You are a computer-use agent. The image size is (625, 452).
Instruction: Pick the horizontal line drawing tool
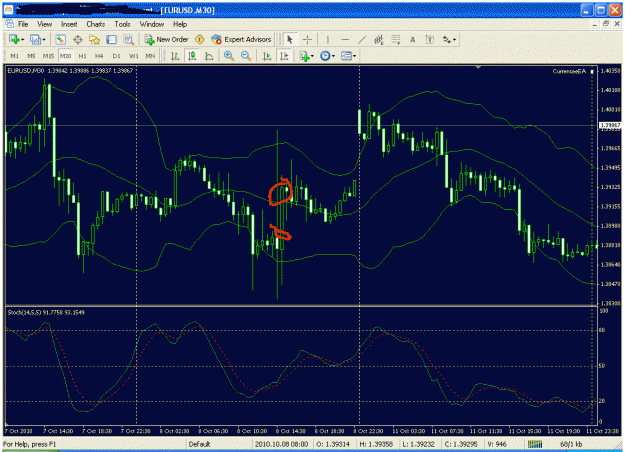(345, 39)
